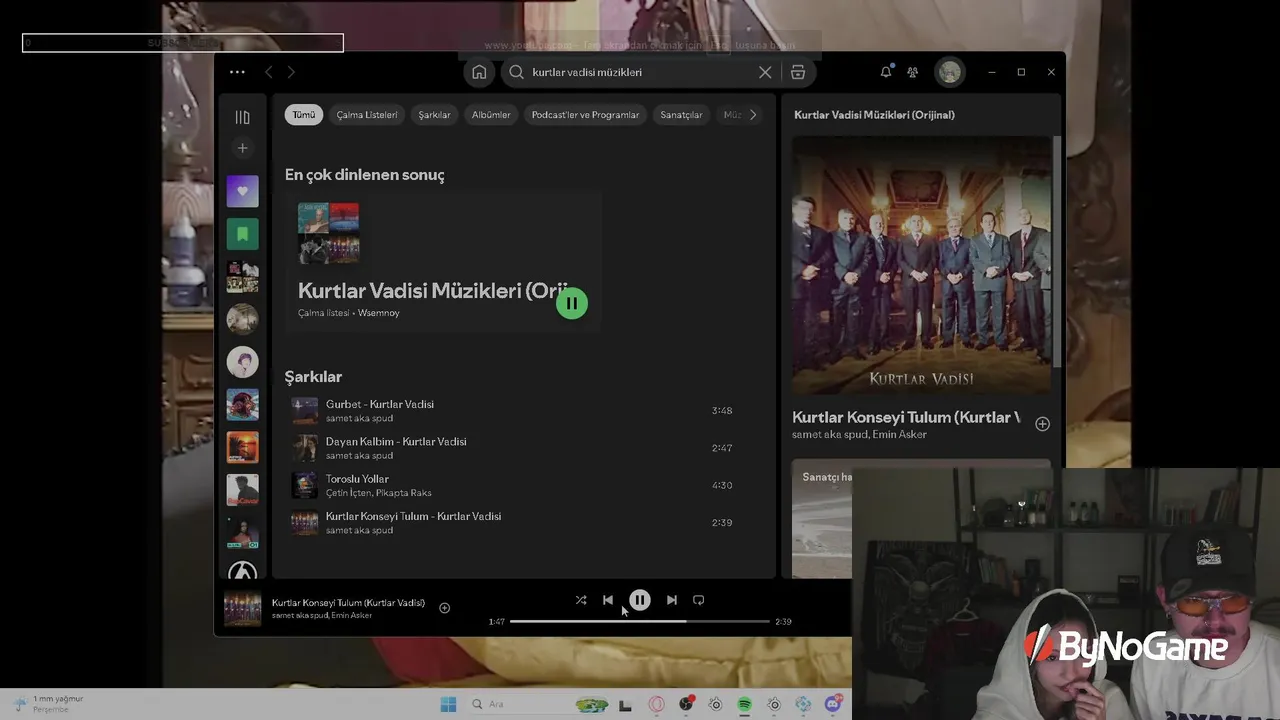Screen dimensions: 1280x720
Task: Open the Spotify Home page
Action: click(x=479, y=72)
